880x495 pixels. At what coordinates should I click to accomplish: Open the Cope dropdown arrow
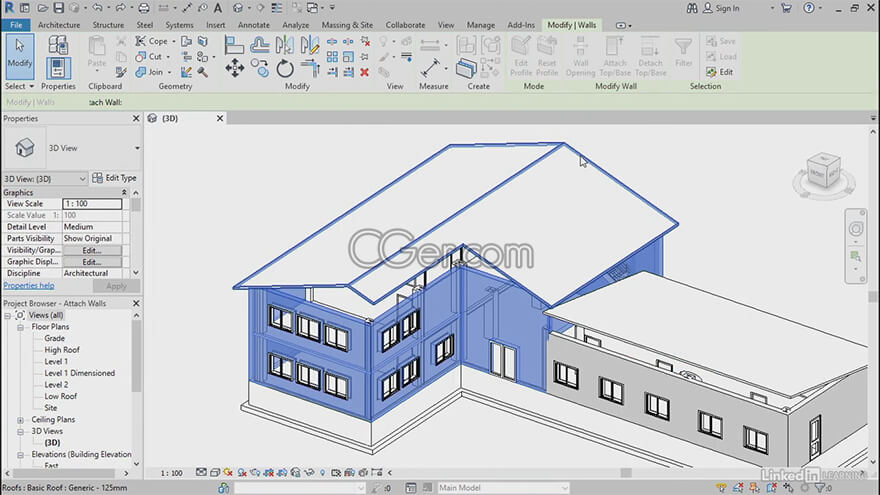(173, 42)
